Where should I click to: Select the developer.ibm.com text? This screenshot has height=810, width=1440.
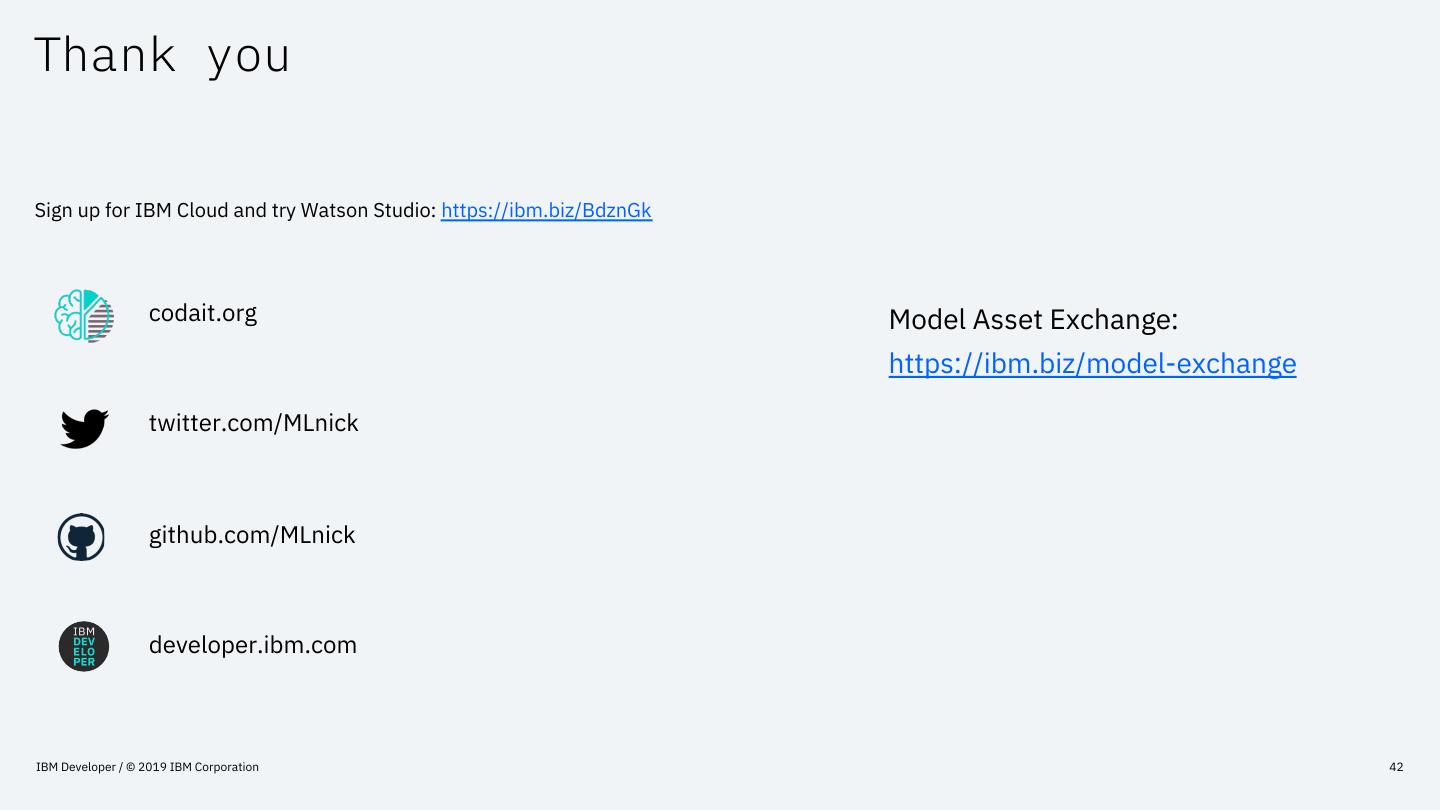(253, 645)
